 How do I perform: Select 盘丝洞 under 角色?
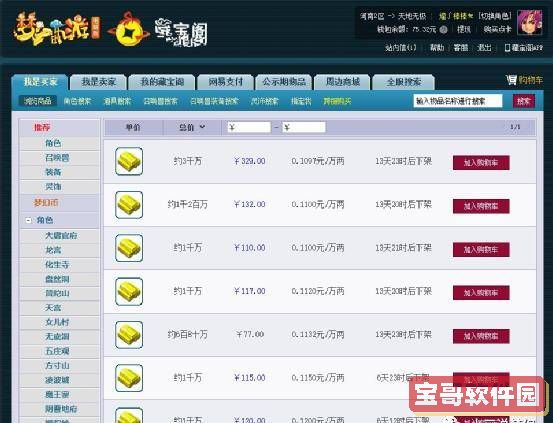point(57,279)
